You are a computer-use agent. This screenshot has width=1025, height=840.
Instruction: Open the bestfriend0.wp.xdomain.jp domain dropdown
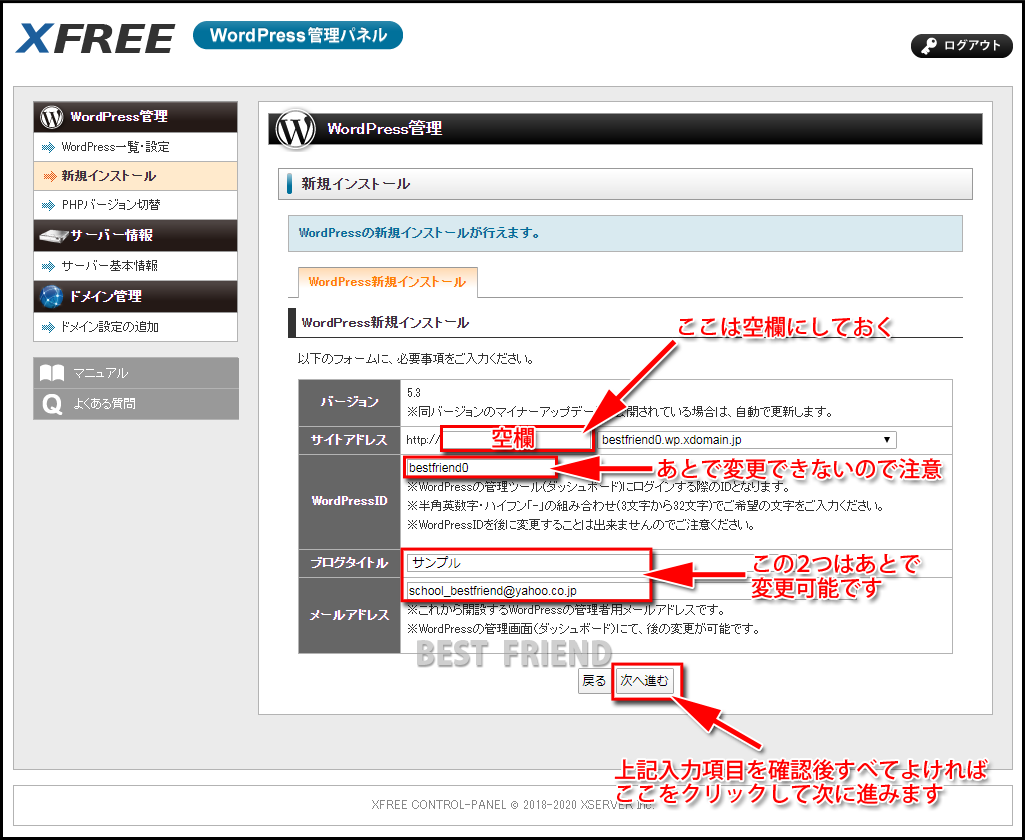pos(747,440)
